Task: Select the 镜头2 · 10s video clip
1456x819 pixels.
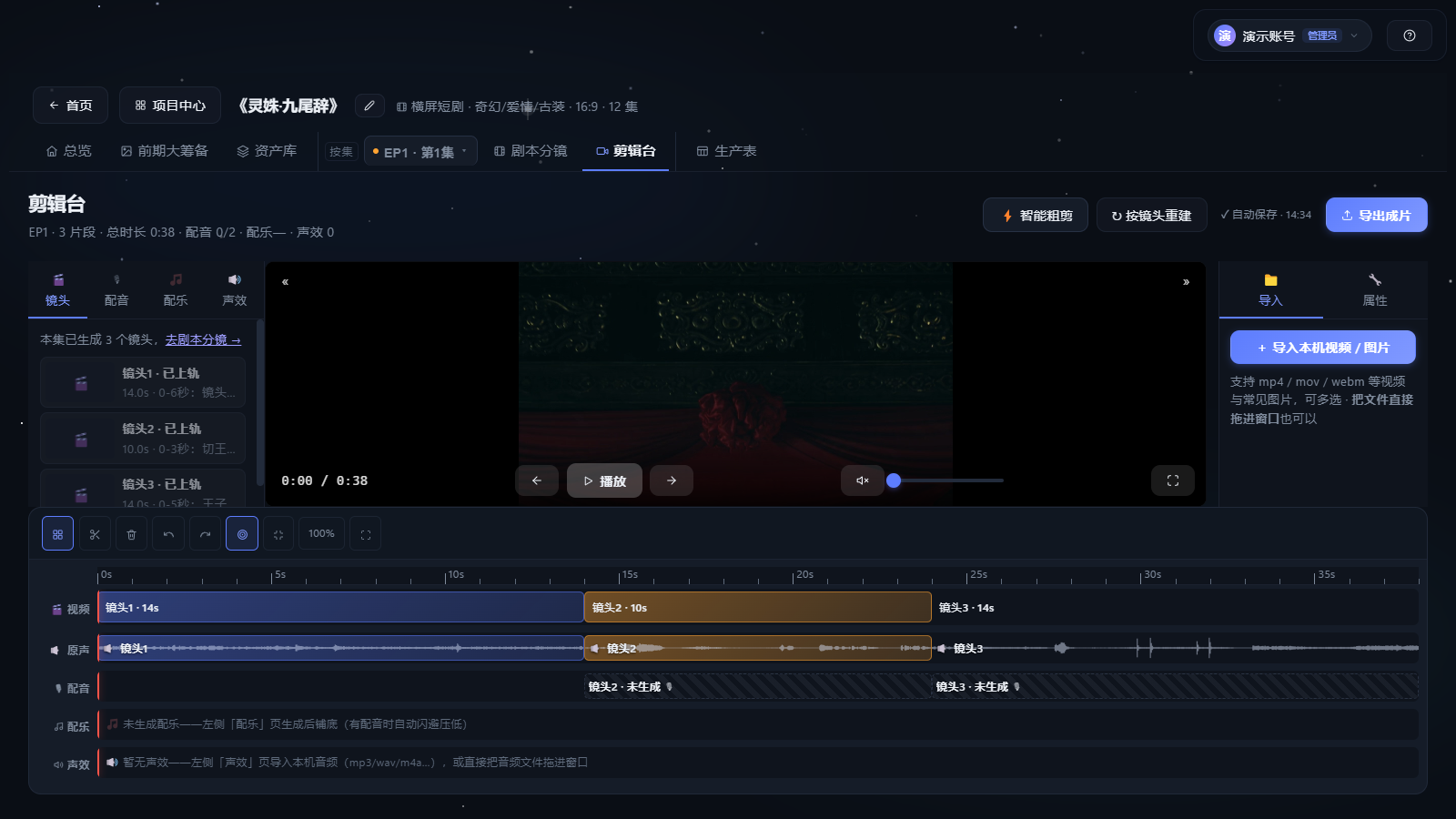Action: click(758, 608)
